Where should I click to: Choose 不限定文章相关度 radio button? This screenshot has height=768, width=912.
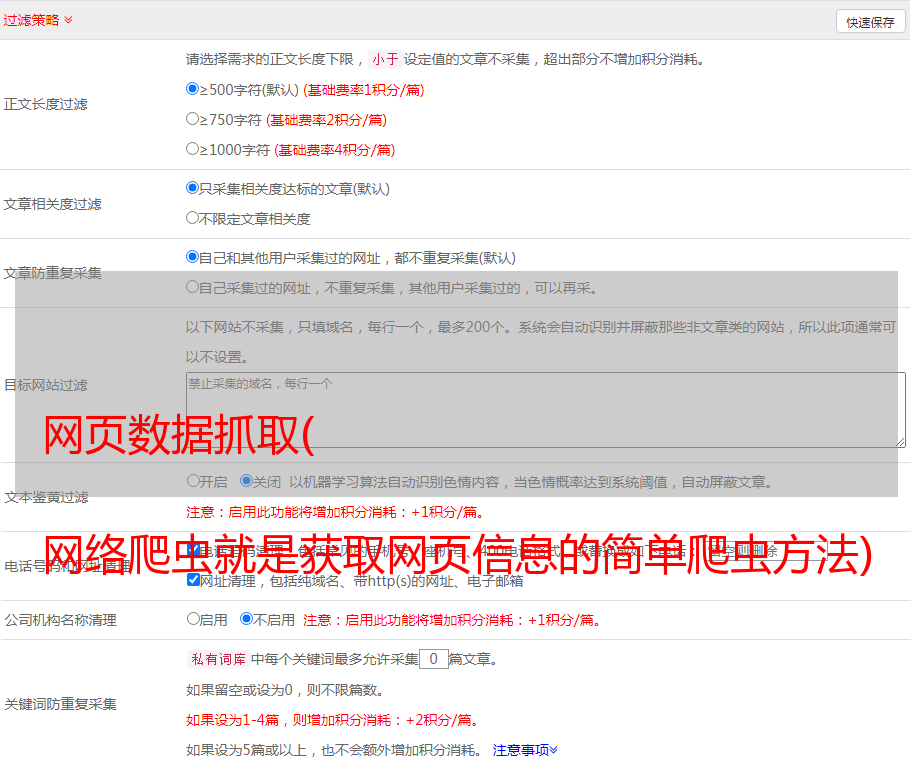192,218
